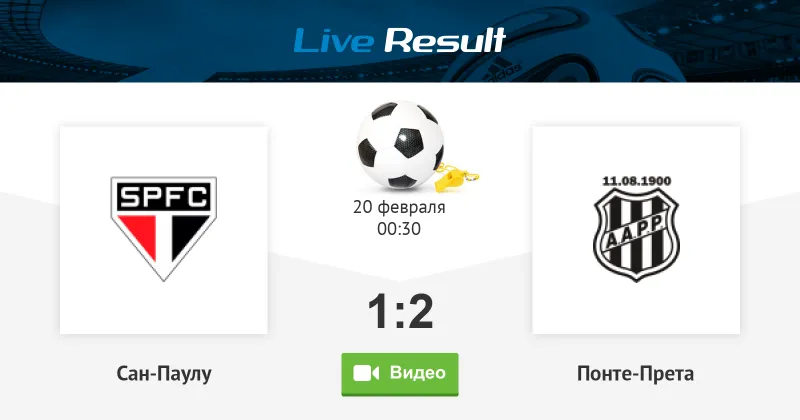Viewport: 800px width, 420px height.
Task: Open the Видео green button
Action: click(x=399, y=374)
